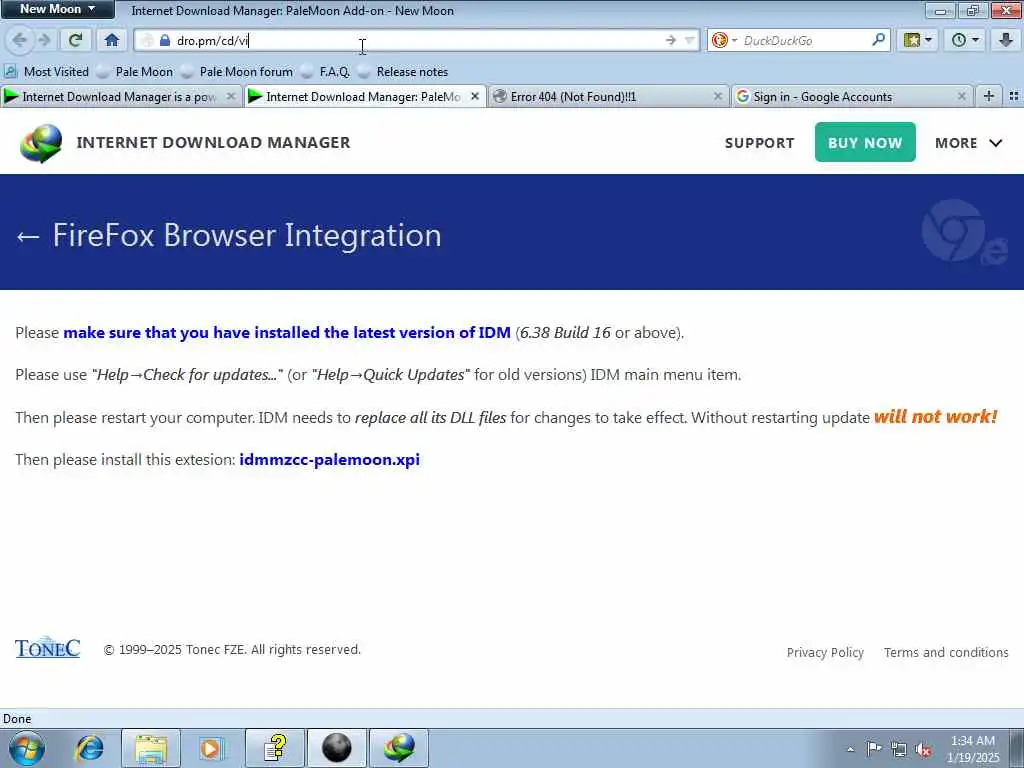Screen dimensions: 1024x768
Task: Open Terms and conditions link
Action: 946,652
